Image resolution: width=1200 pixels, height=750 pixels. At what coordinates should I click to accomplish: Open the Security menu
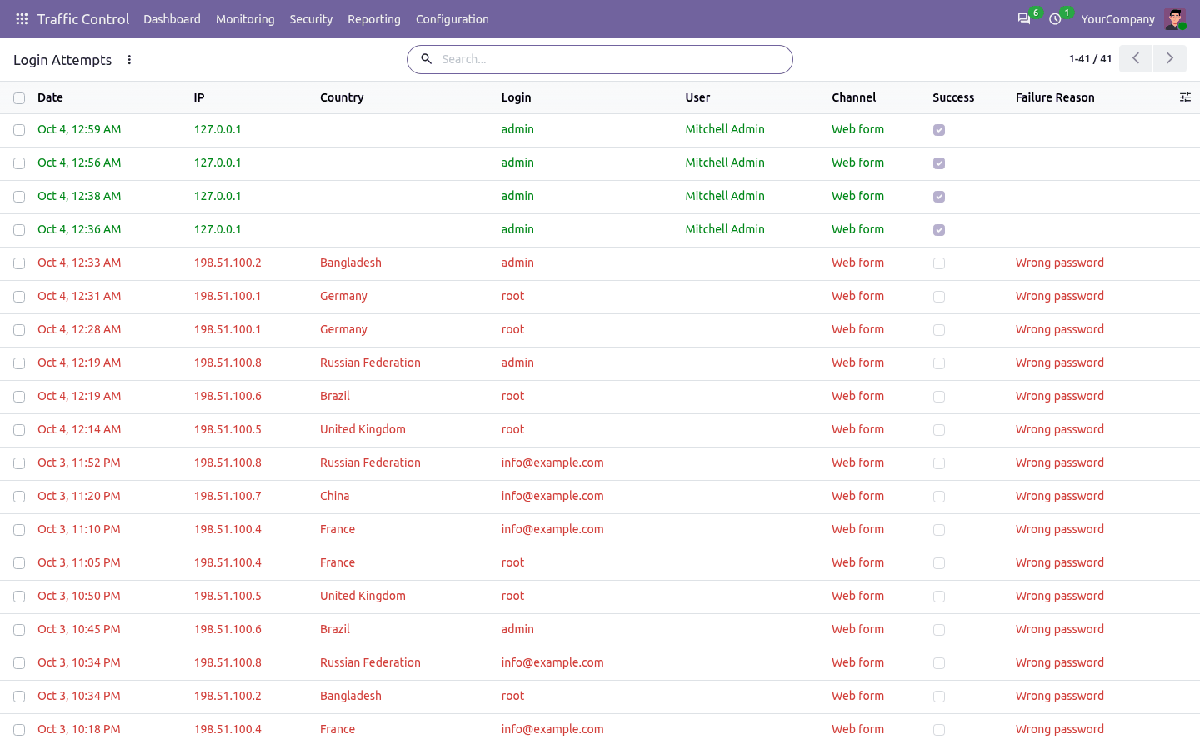pyautogui.click(x=311, y=19)
